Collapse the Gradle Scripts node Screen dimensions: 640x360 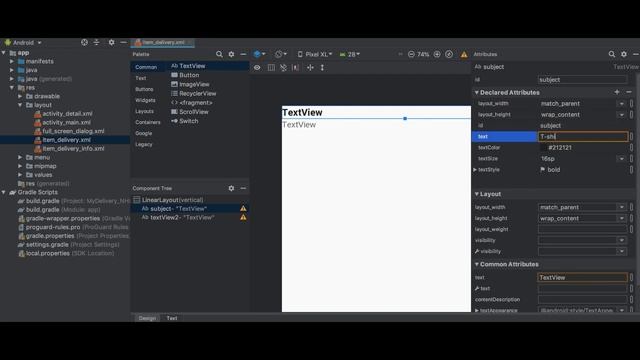click(4, 192)
